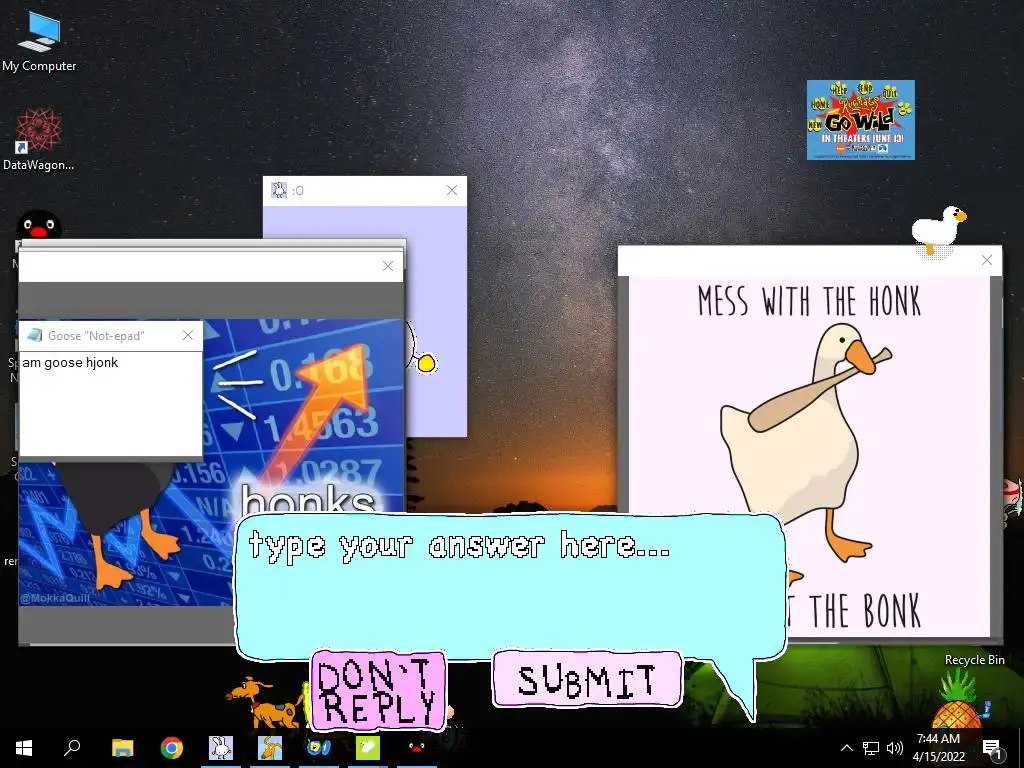Open the DataWagon desktop shortcut

[x=39, y=139]
